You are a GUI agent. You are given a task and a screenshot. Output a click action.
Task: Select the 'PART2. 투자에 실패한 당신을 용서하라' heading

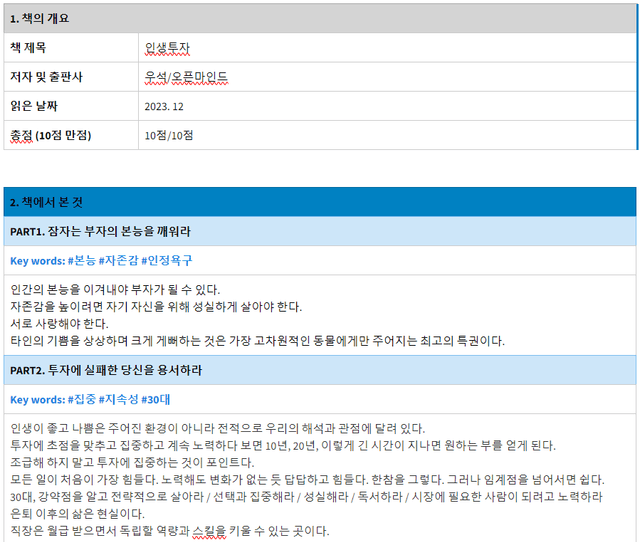320,370
